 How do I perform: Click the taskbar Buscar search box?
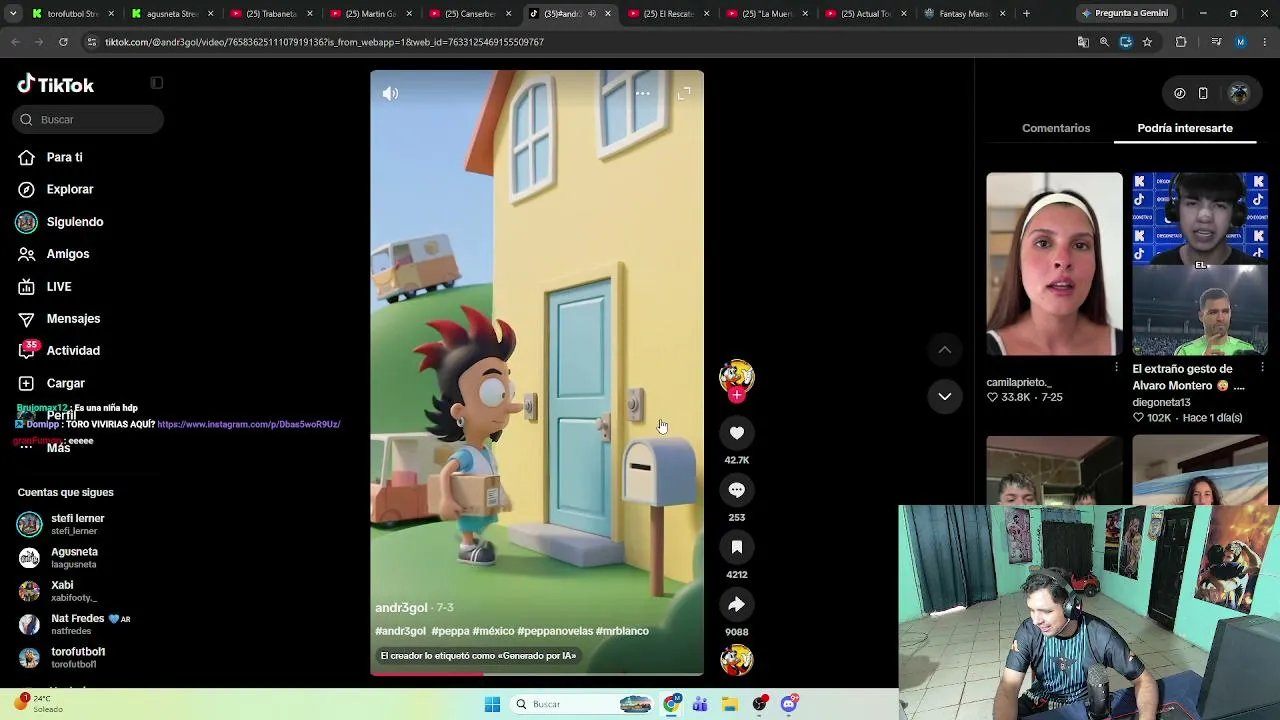click(583, 704)
